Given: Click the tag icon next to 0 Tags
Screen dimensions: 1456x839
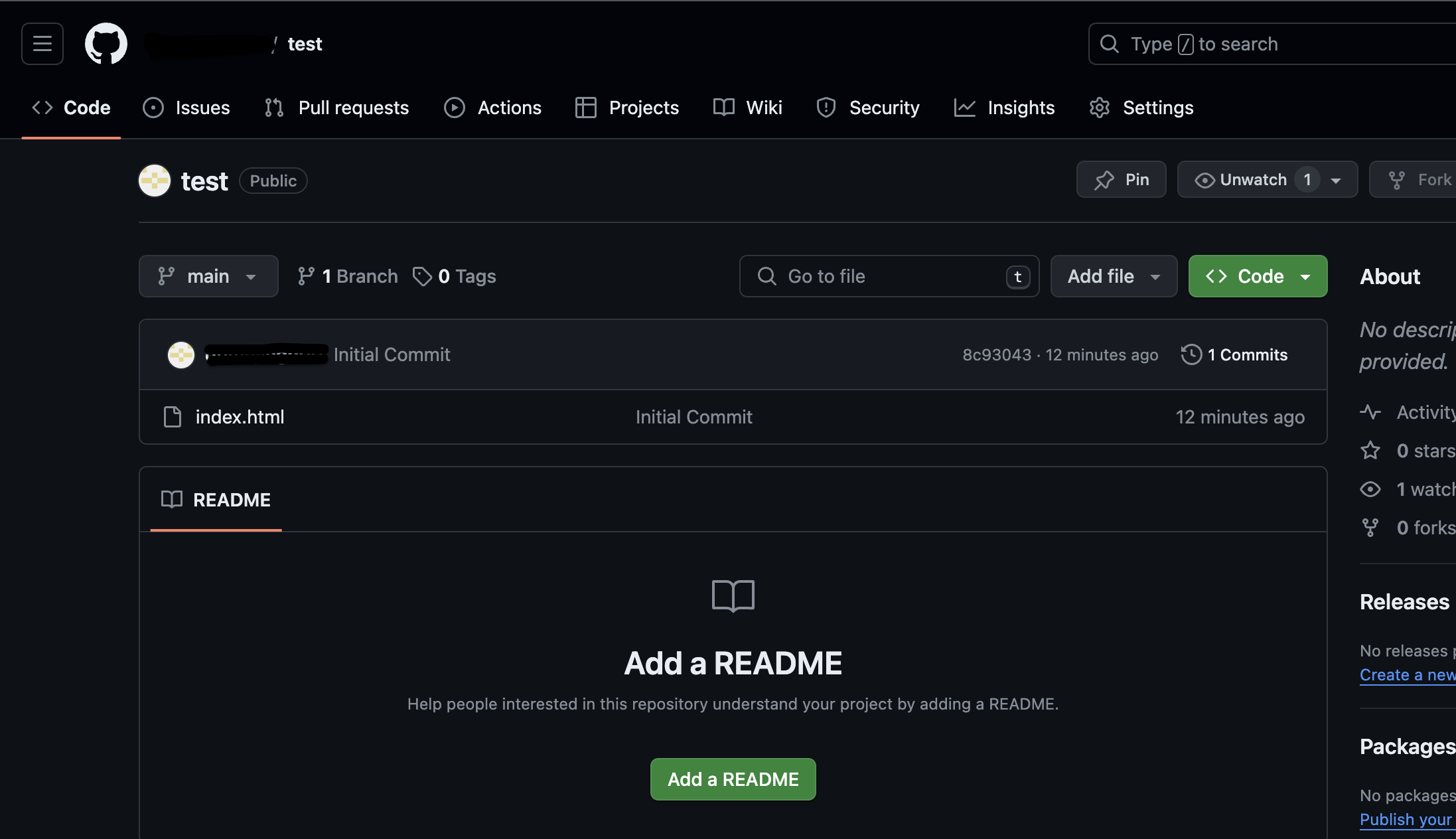Looking at the screenshot, I should click(x=422, y=276).
